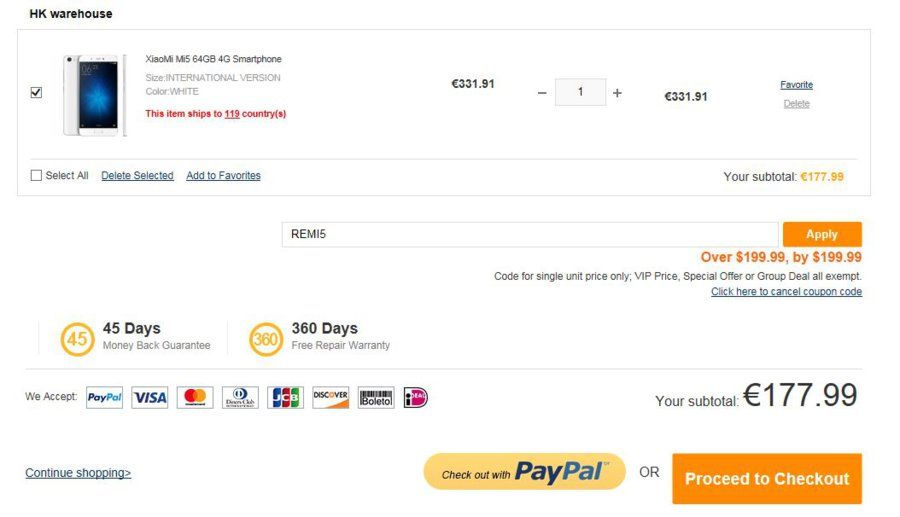Click the VISA card icon
This screenshot has height=517, width=900.
[x=150, y=397]
